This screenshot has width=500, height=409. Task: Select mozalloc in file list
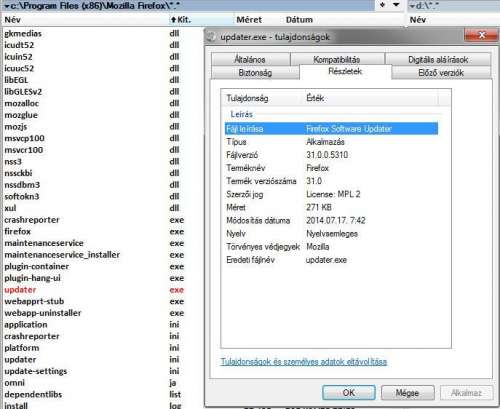pyautogui.click(x=21, y=103)
